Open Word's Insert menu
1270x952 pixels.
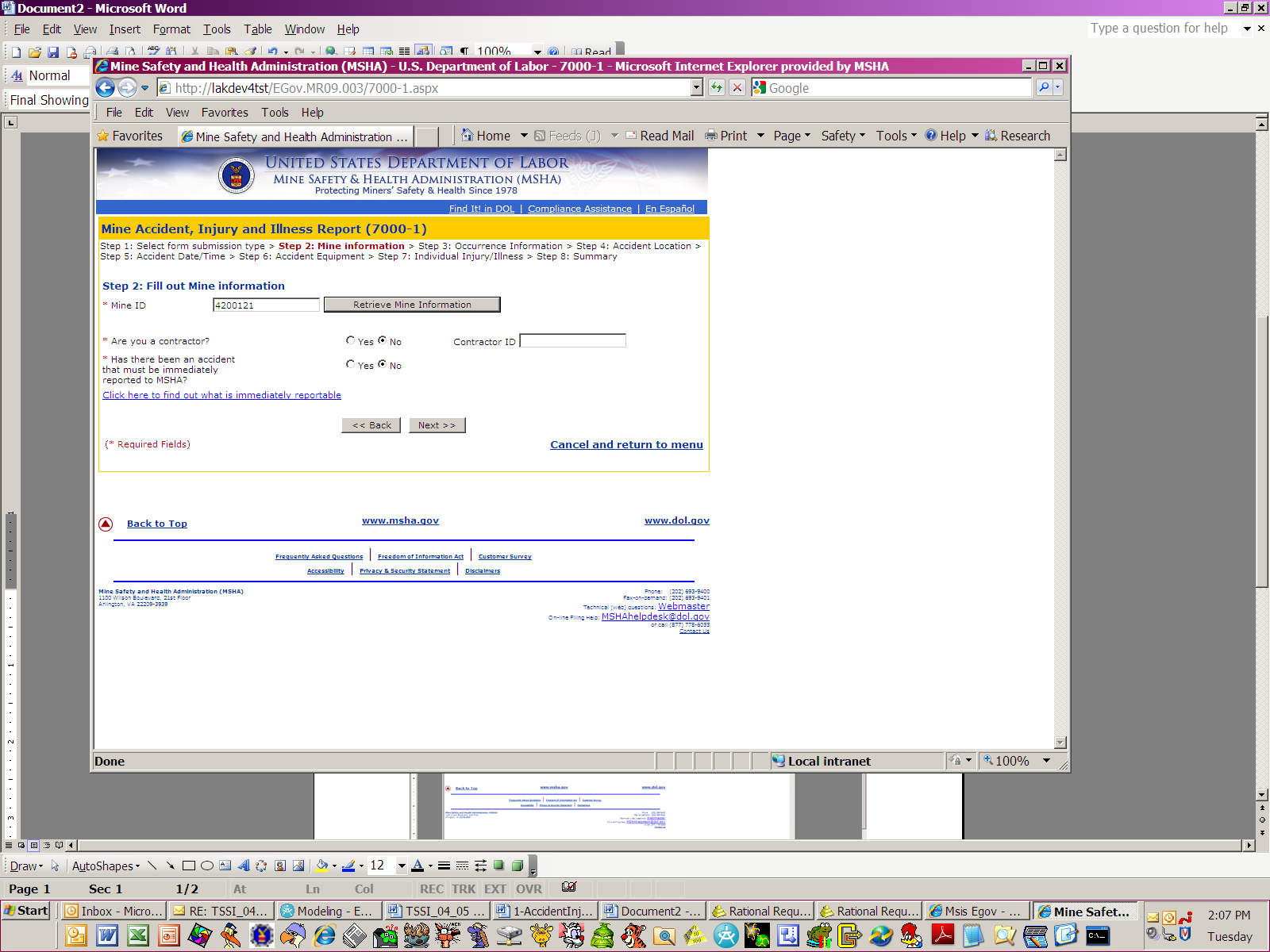125,29
